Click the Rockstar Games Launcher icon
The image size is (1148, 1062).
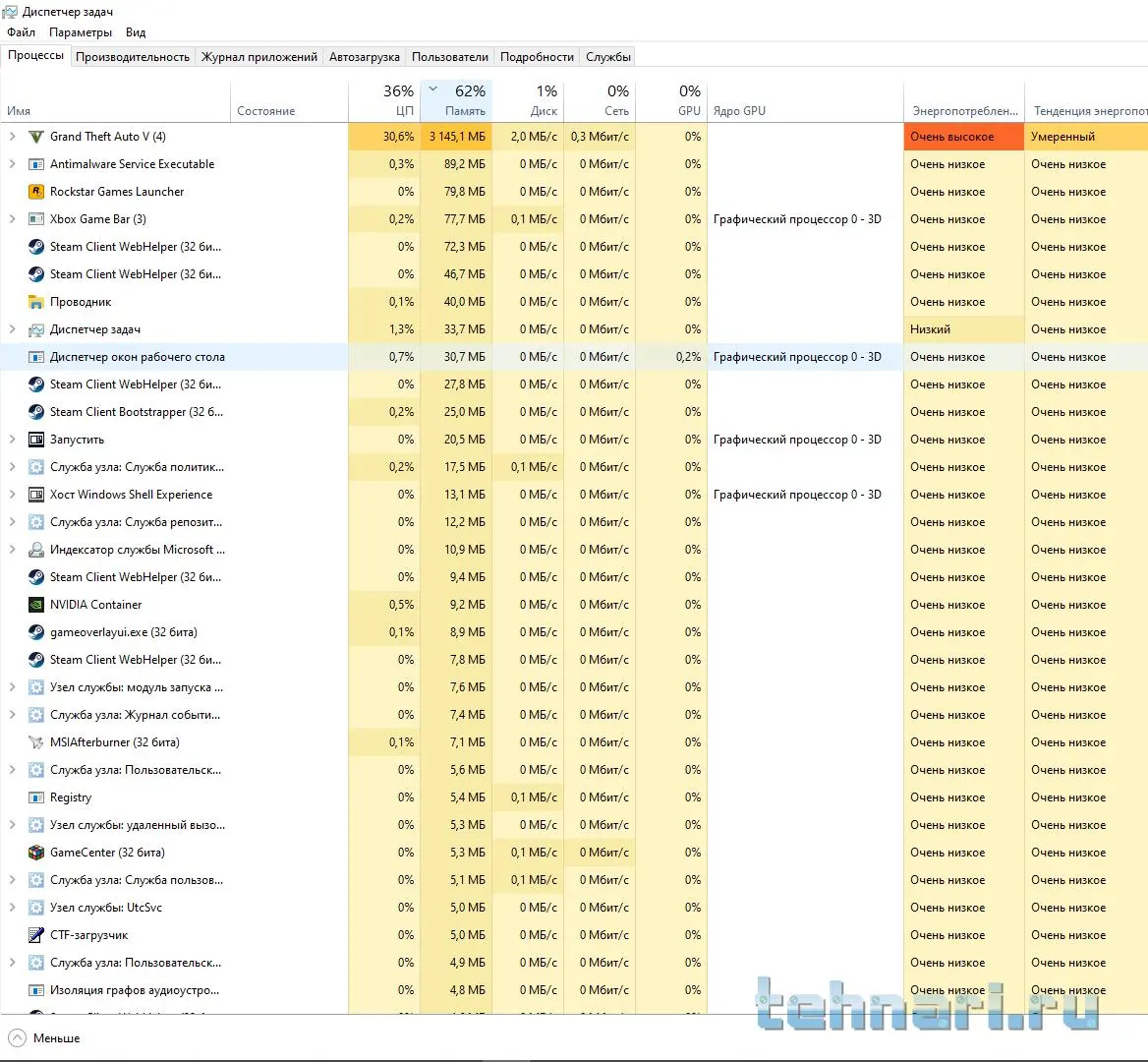click(35, 192)
